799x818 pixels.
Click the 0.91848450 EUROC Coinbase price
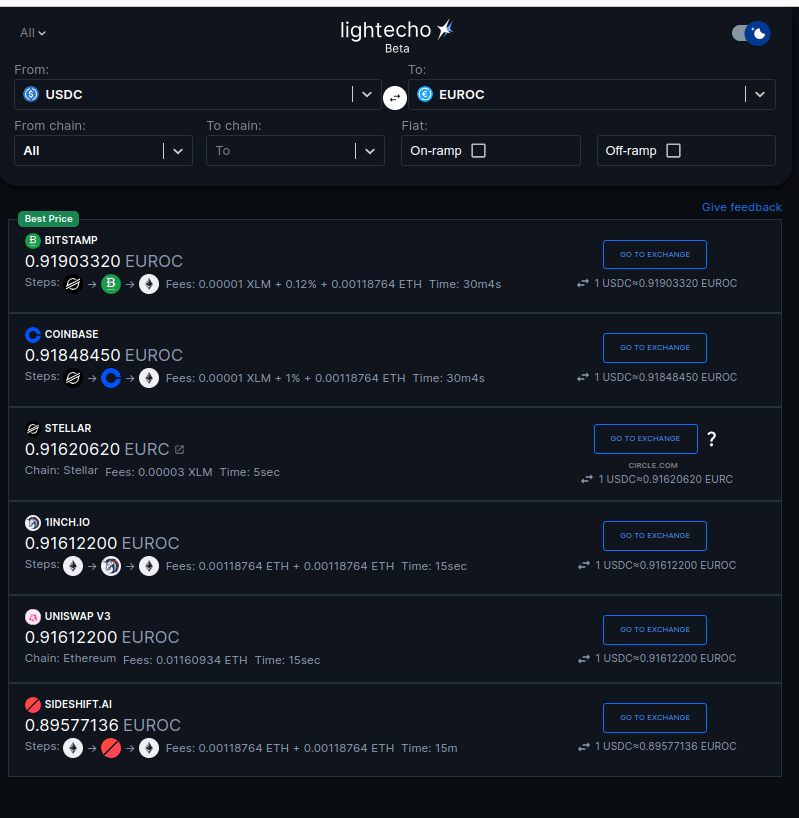[104, 355]
